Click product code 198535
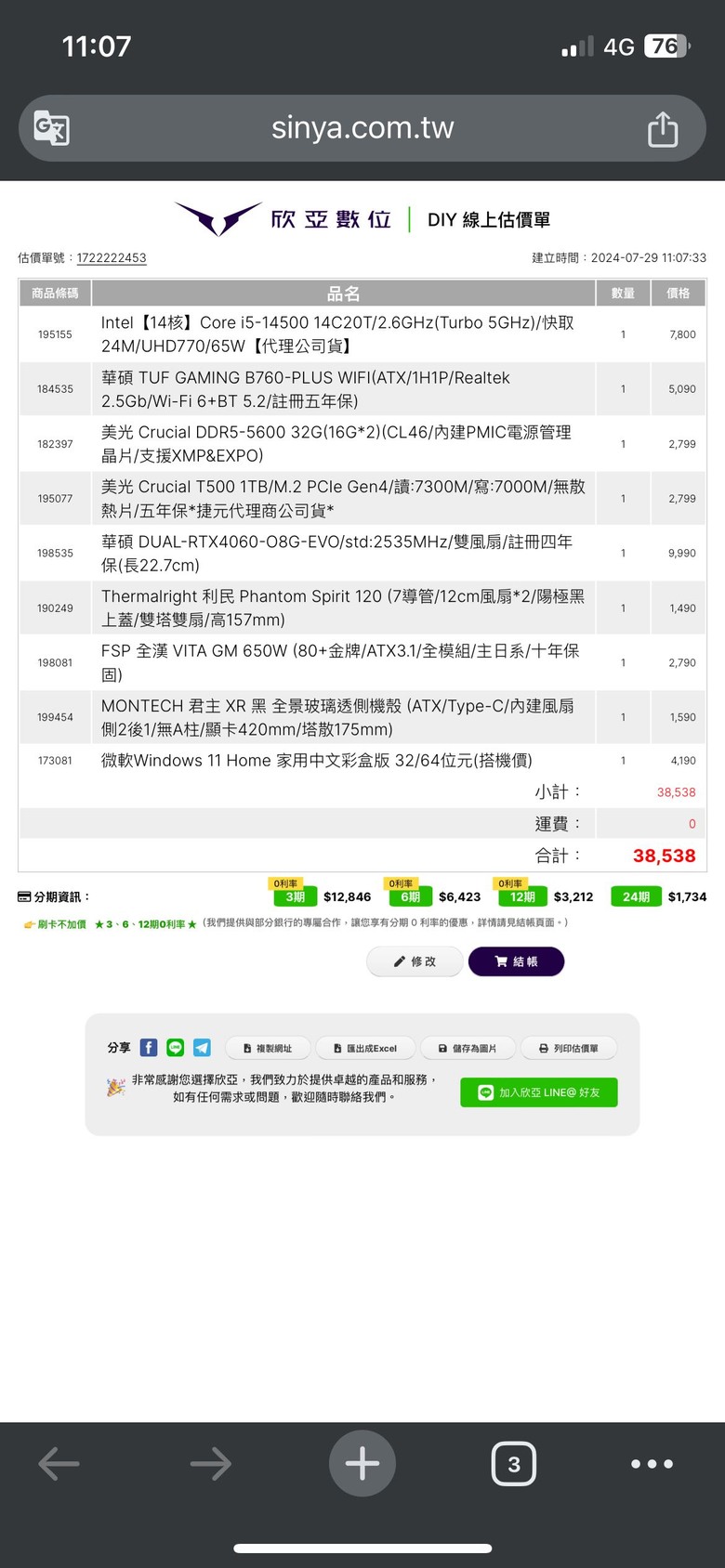The width and height of the screenshot is (725, 1568). pyautogui.click(x=55, y=554)
